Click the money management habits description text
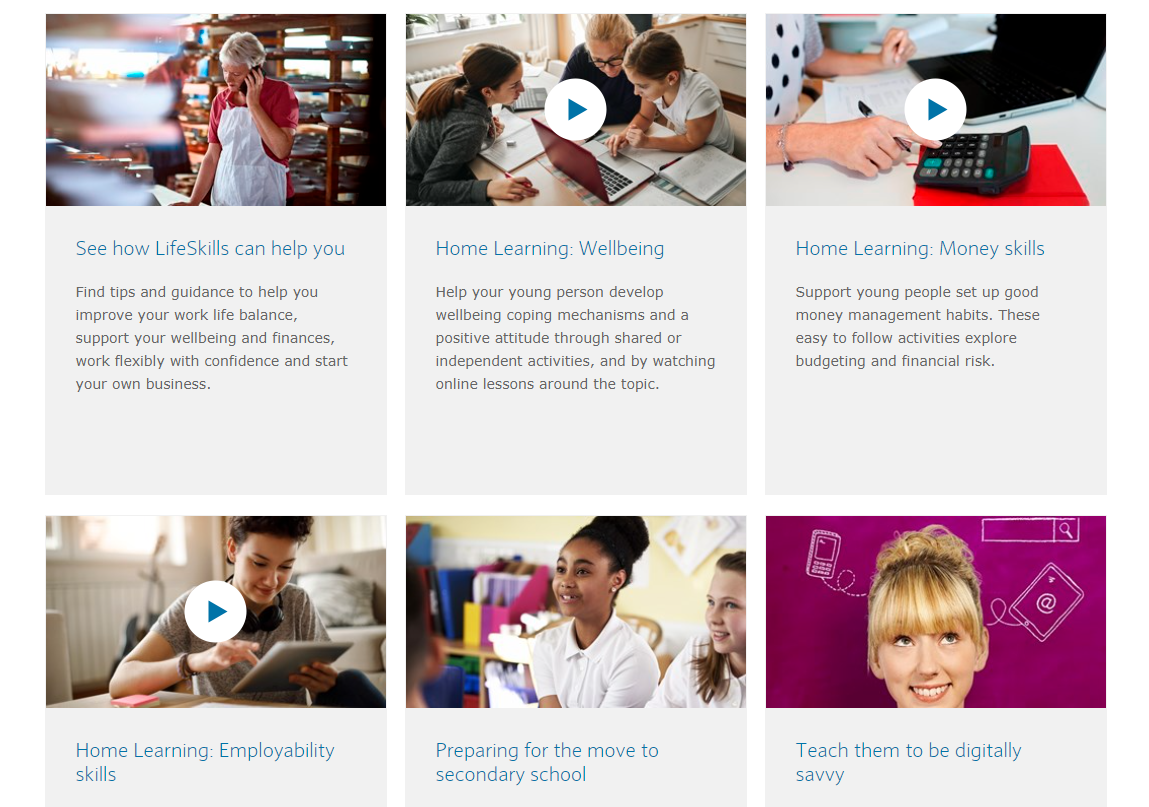The width and height of the screenshot is (1149, 807). (917, 326)
